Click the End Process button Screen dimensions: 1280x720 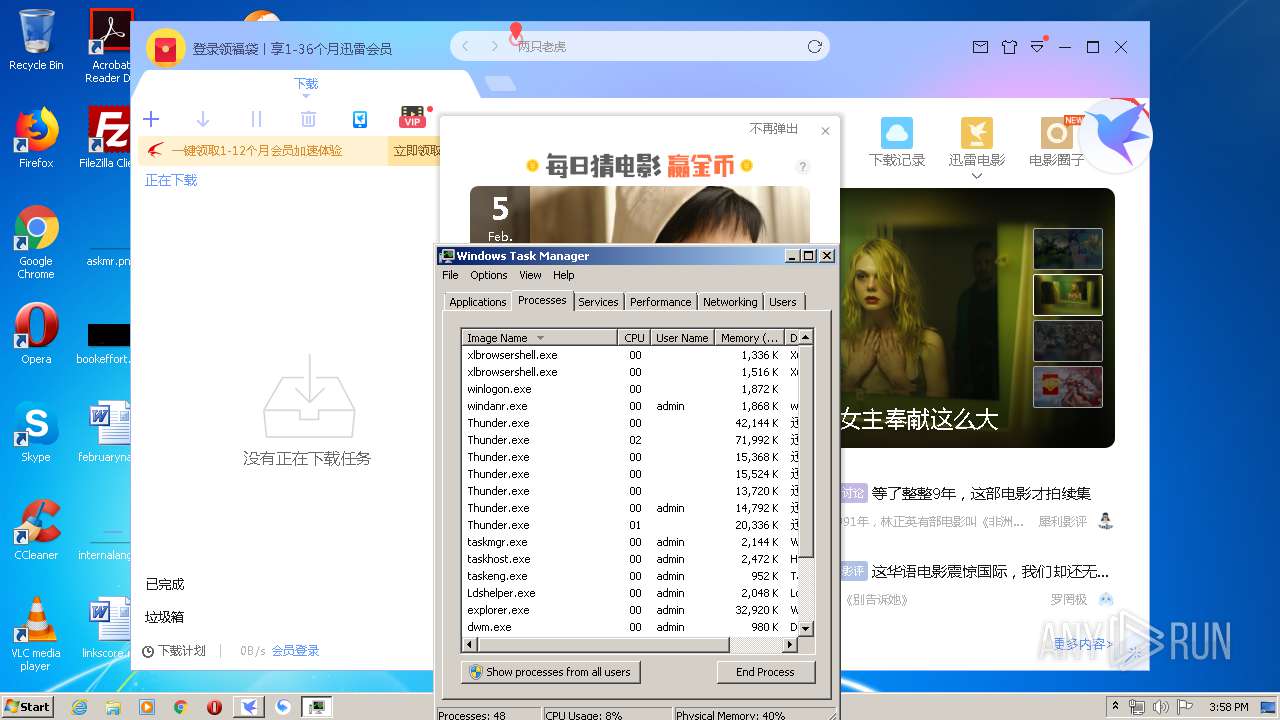pos(765,672)
